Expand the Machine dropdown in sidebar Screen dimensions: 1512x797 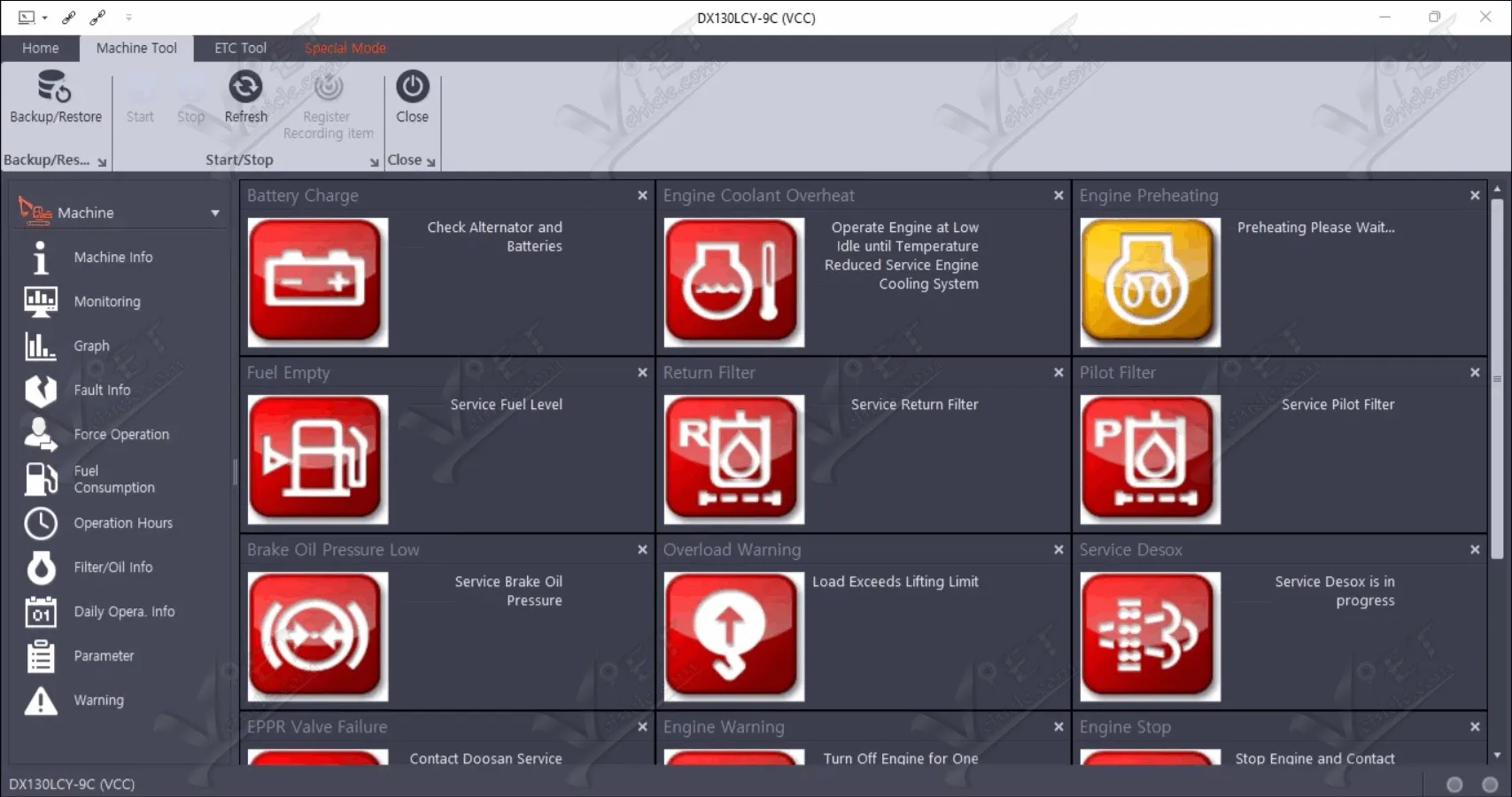(215, 213)
